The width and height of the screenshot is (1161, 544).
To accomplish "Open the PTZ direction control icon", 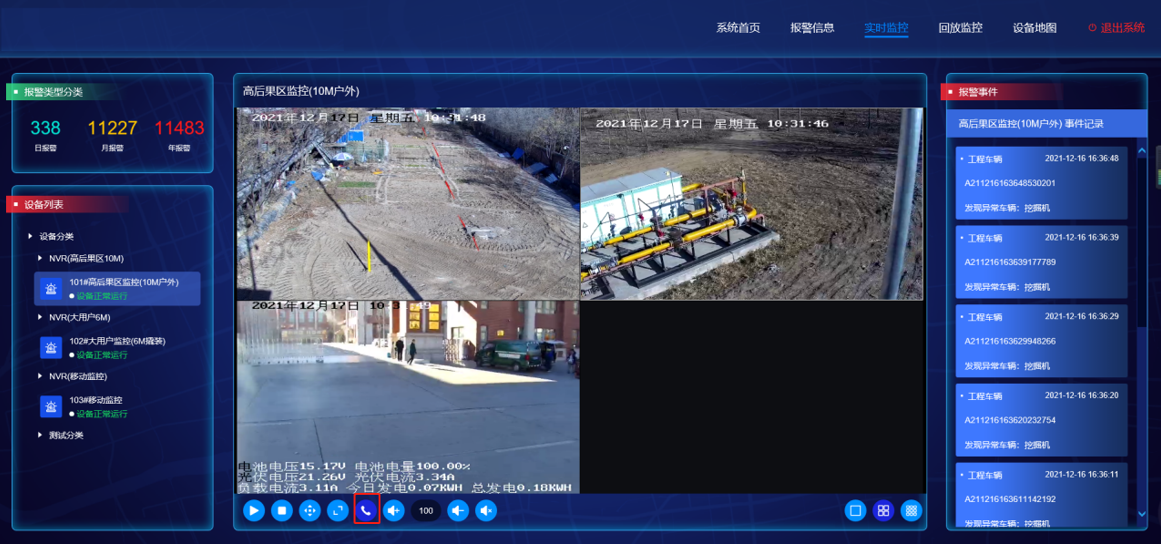I will [310, 511].
